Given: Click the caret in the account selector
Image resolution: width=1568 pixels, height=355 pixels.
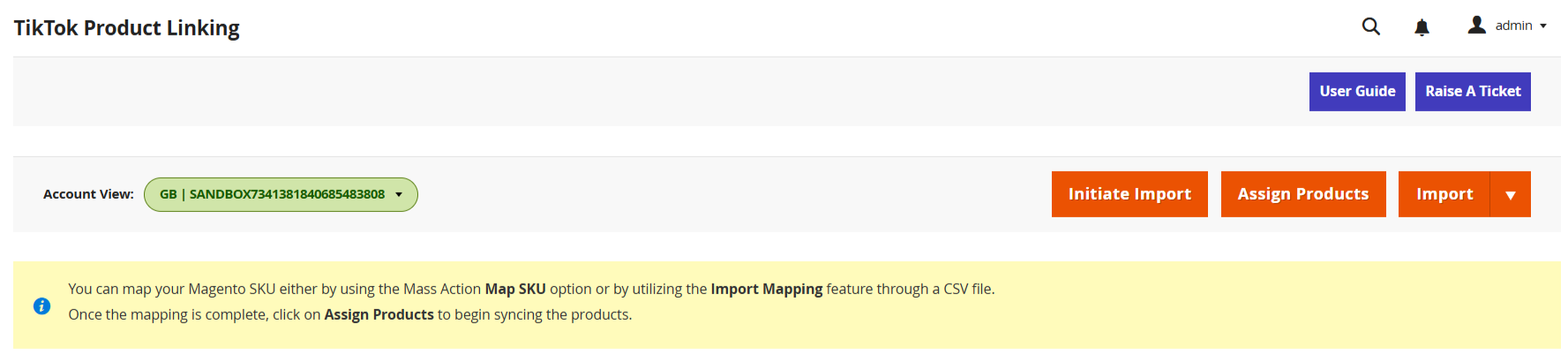Looking at the screenshot, I should (x=399, y=194).
